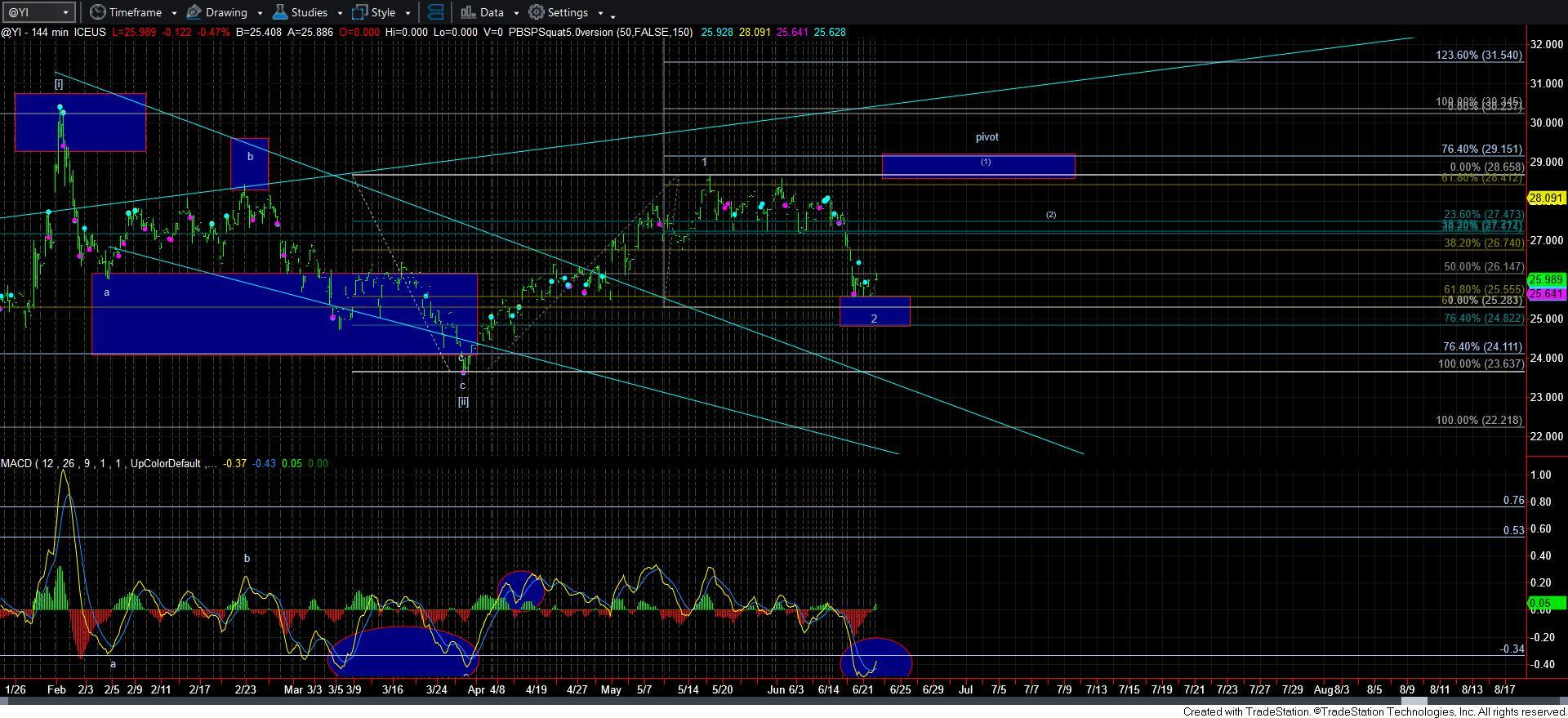The width and height of the screenshot is (1568, 718).
Task: Open the Settings menu
Action: [568, 12]
